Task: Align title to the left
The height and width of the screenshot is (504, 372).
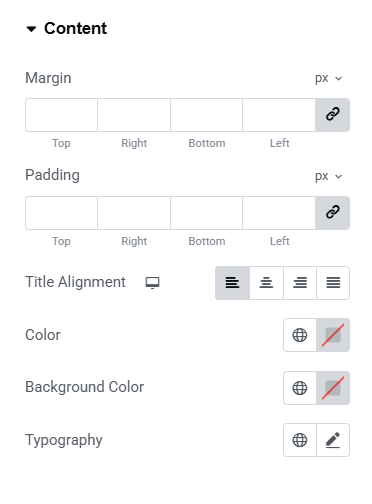Action: click(232, 283)
